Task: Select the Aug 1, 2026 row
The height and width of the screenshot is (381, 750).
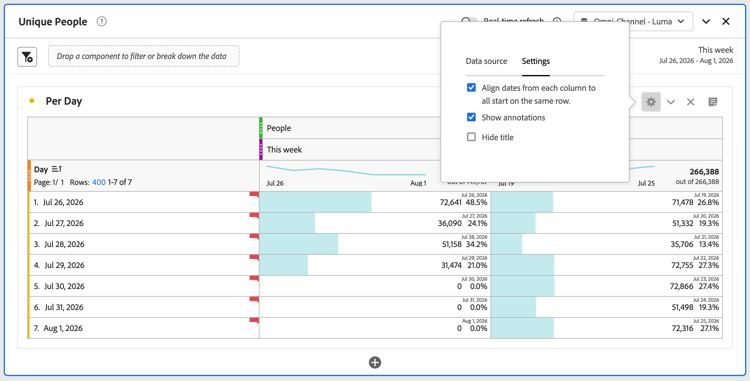Action: pos(143,328)
